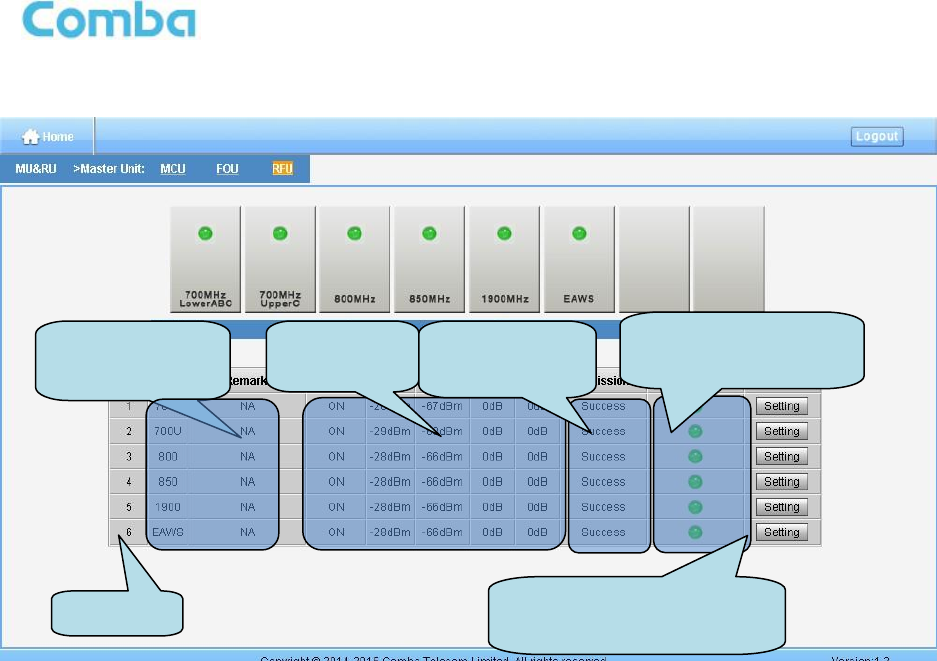Screen dimensions: 937x661
Task: Click the green LED on 1900MHz module
Action: pyautogui.click(x=504, y=233)
